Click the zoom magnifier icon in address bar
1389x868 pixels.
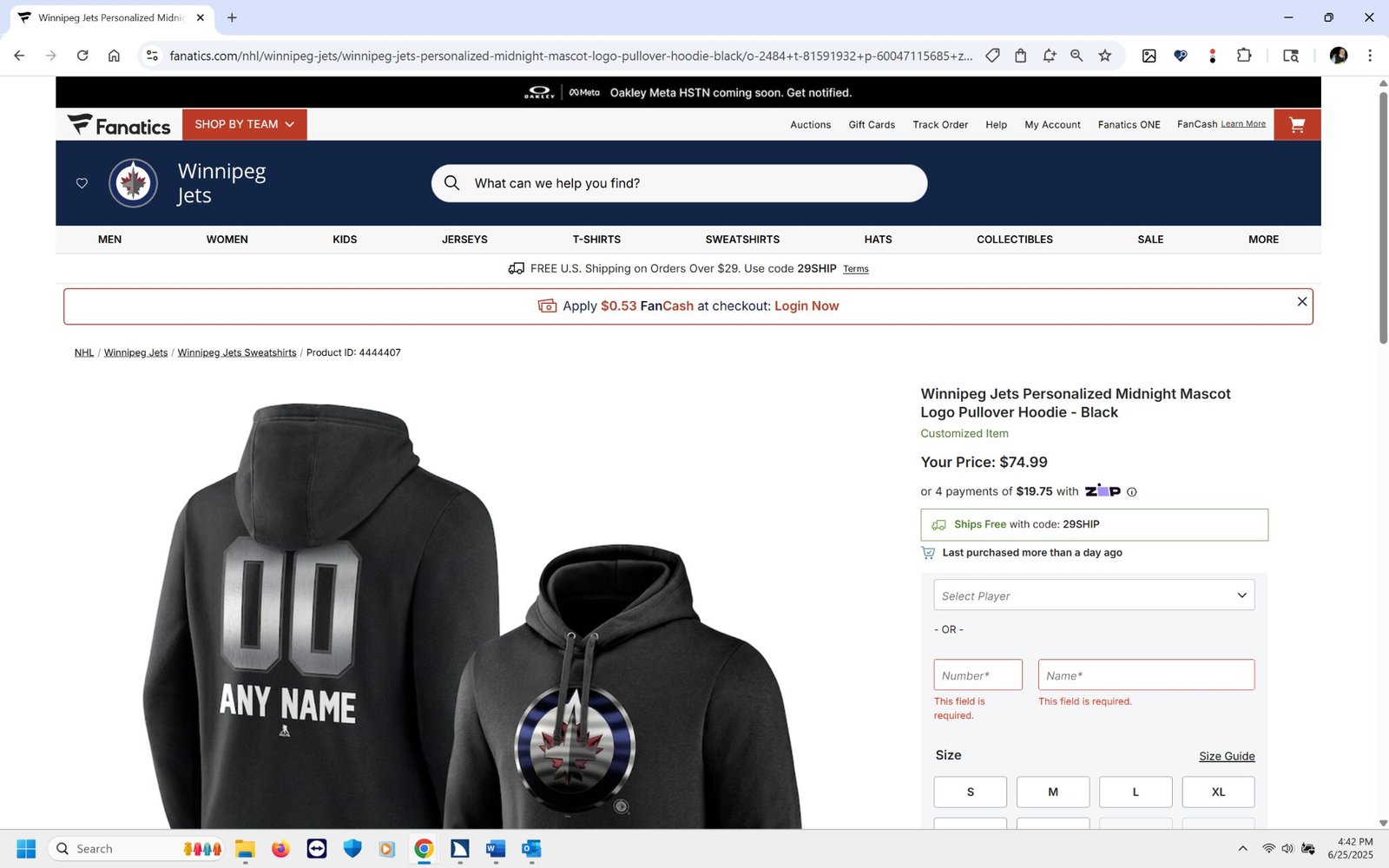(1076, 56)
